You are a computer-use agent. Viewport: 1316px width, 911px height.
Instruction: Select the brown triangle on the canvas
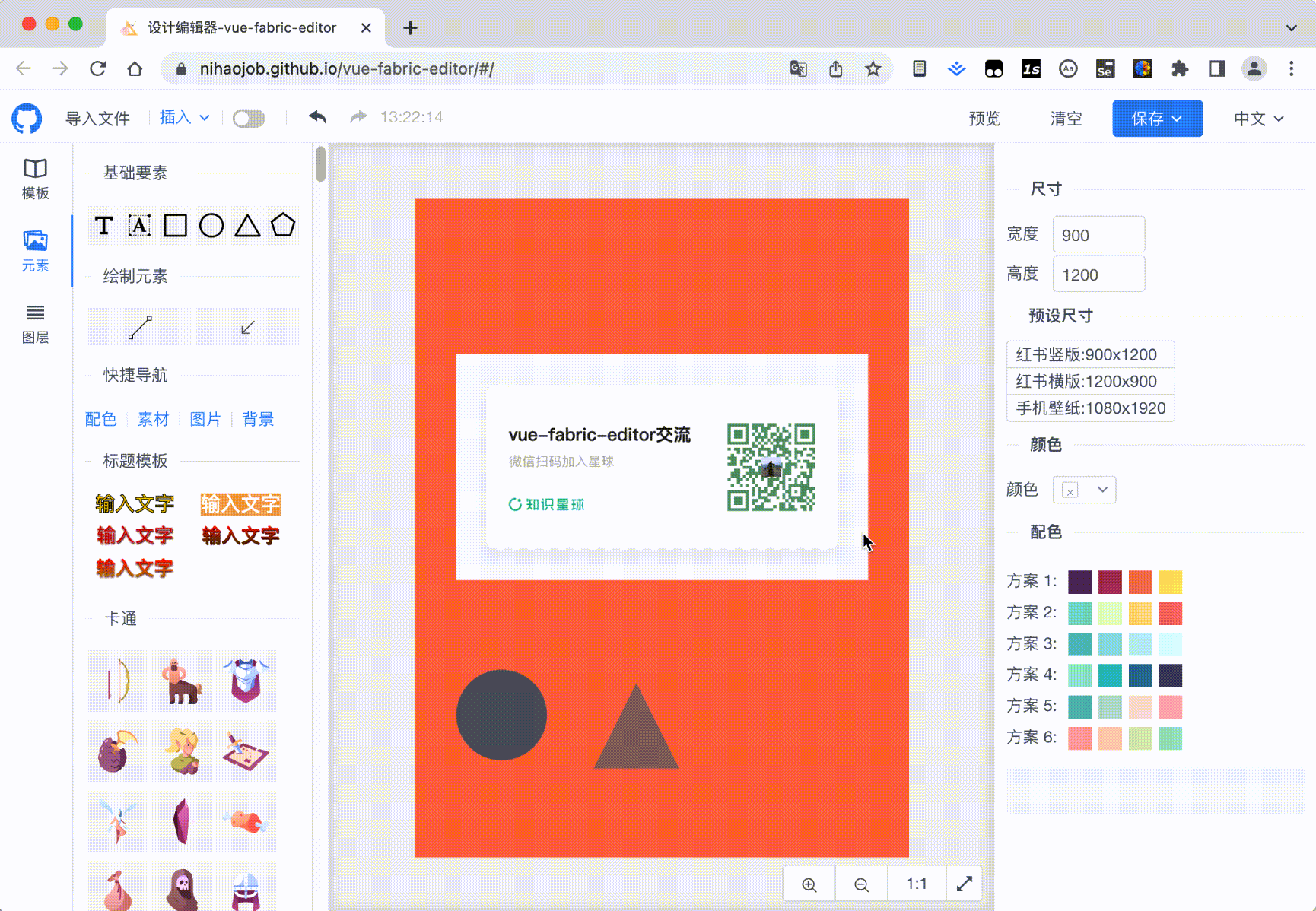[636, 734]
